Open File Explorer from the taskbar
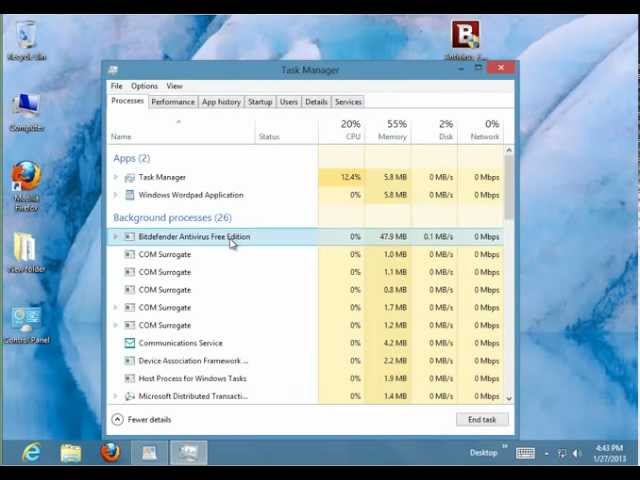The image size is (640, 480). 71,453
